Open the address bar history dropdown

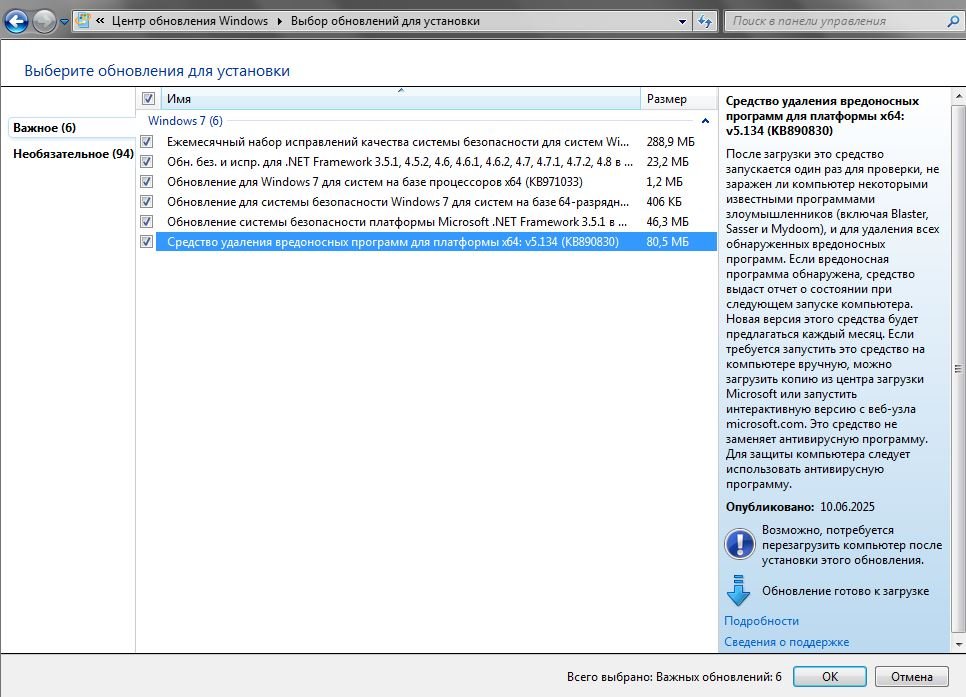coord(682,22)
